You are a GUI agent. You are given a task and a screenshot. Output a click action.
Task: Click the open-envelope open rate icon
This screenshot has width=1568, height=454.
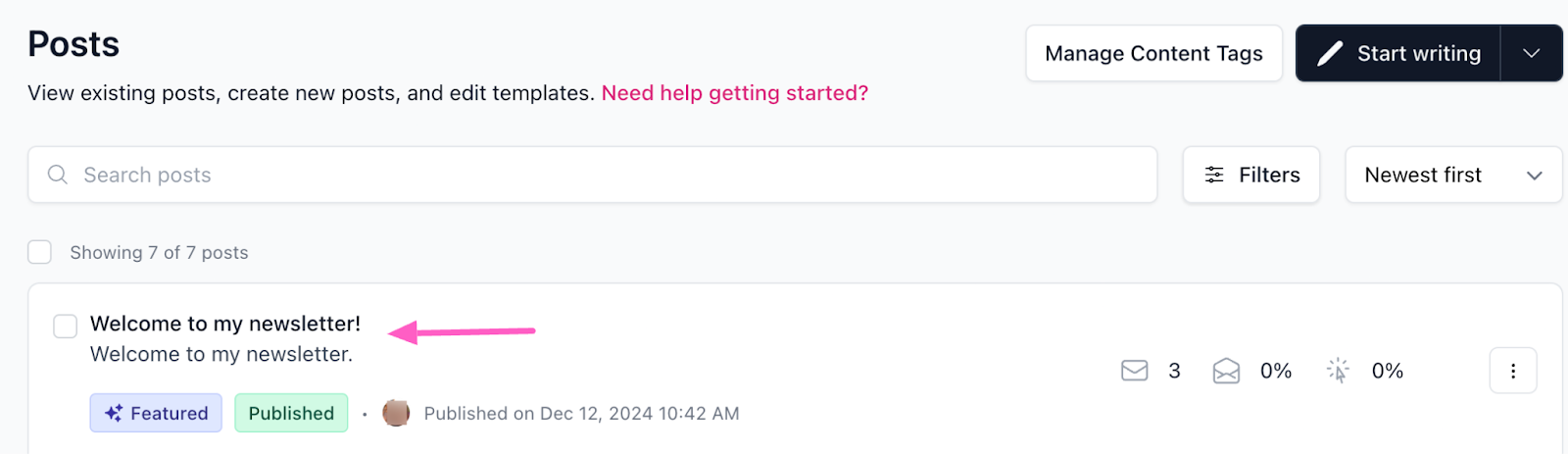click(1226, 371)
